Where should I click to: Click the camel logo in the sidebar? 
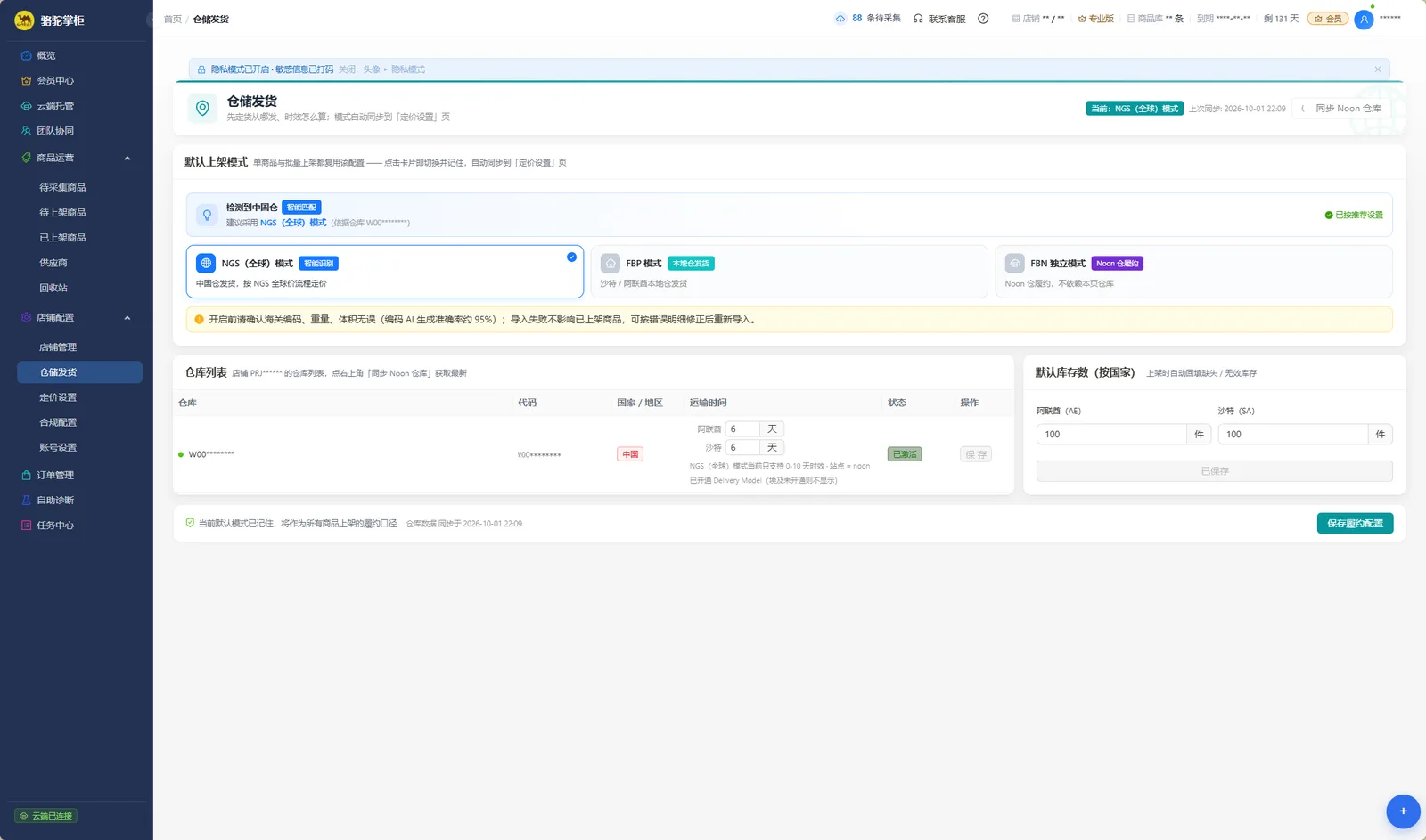click(24, 20)
